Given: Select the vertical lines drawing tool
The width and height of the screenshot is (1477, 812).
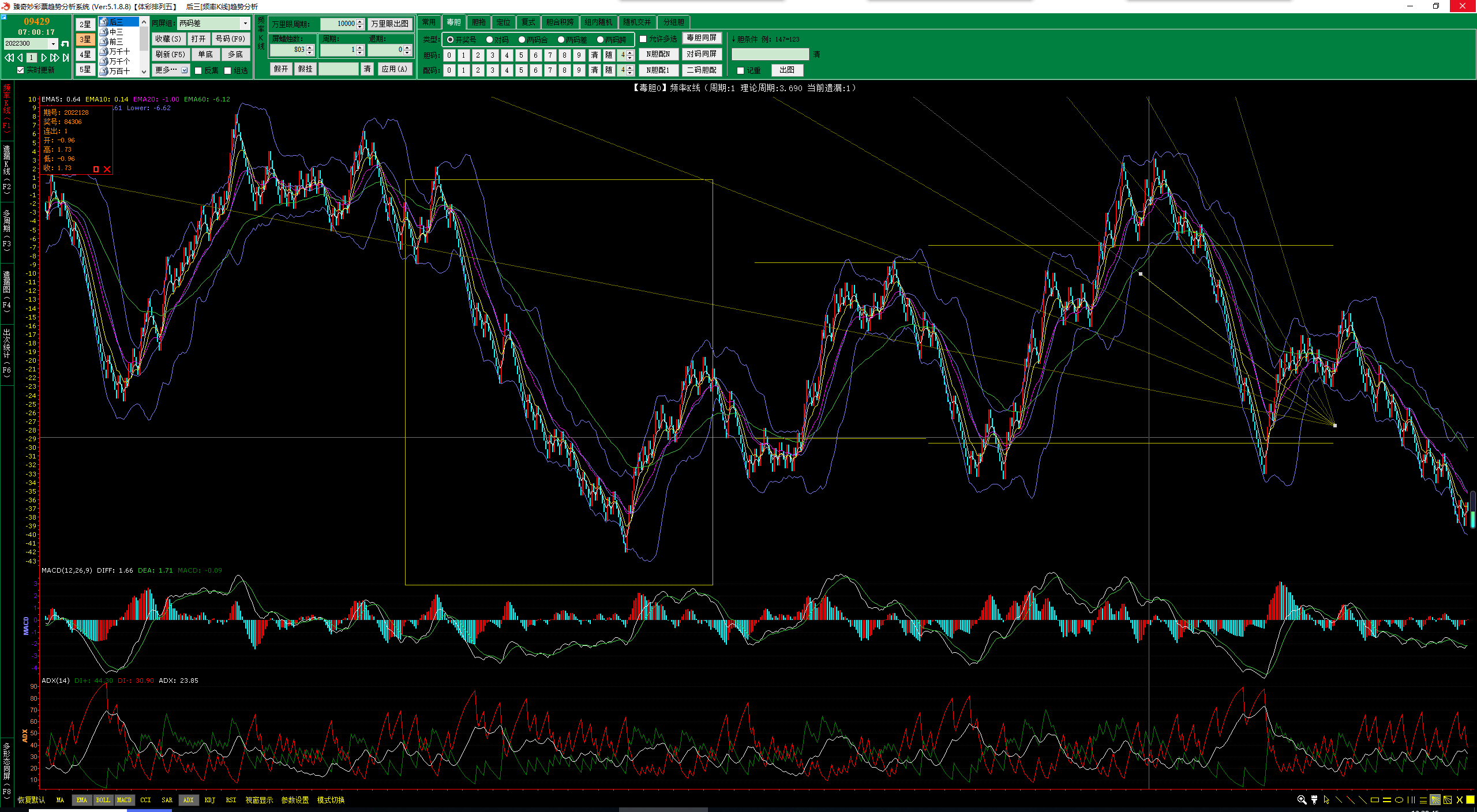Looking at the screenshot, I should (x=1411, y=800).
